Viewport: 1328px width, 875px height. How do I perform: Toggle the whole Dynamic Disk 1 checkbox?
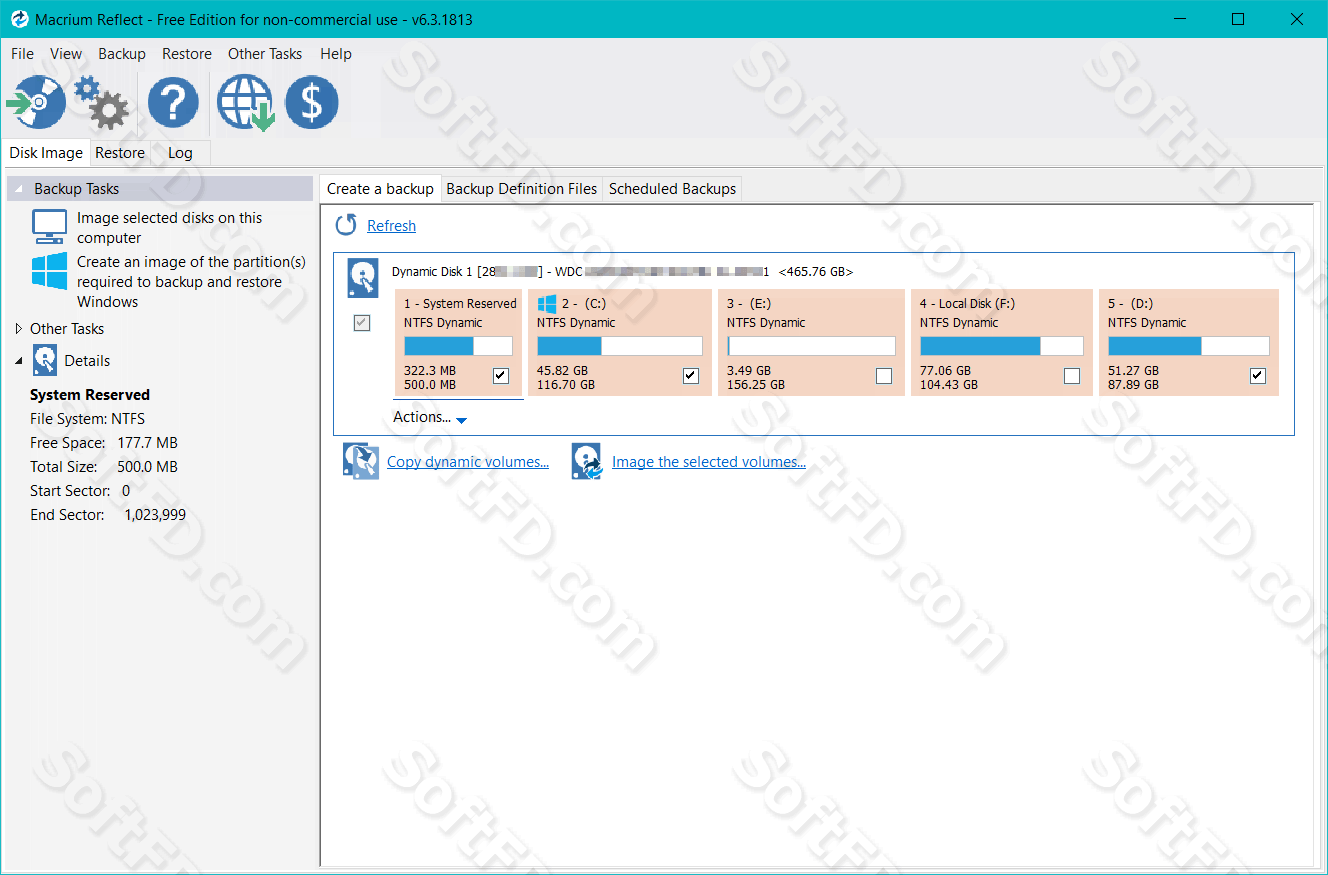(362, 323)
